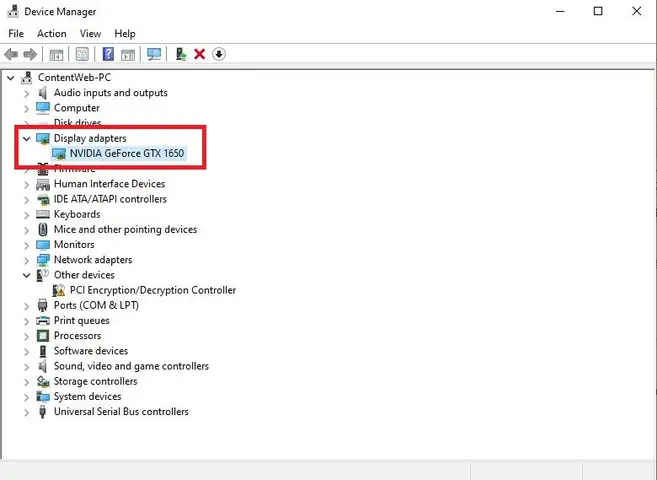Collapse the ContentWeb-PC root node
The image size is (657, 480).
point(10,78)
